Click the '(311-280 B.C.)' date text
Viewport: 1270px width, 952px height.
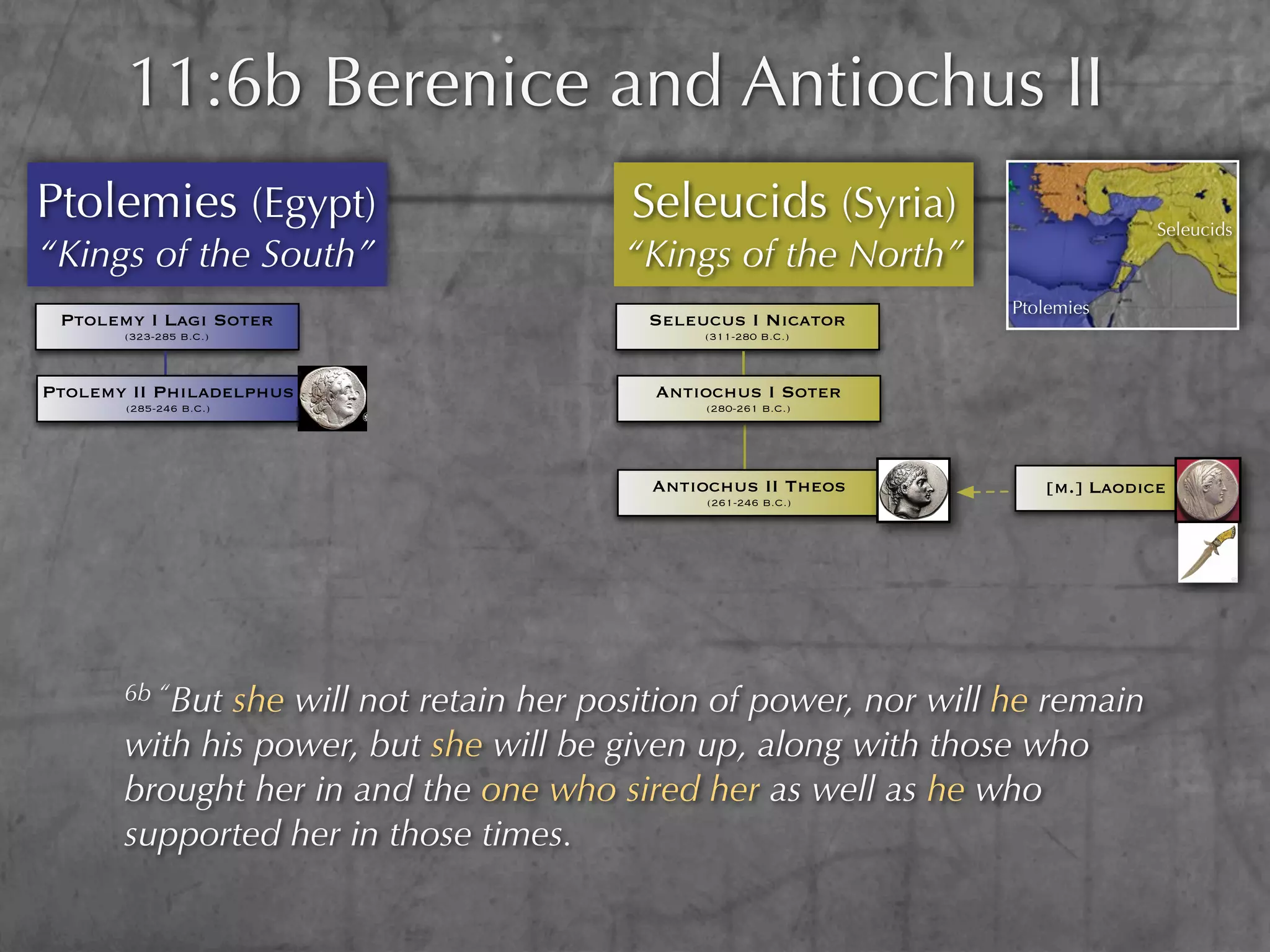coord(747,337)
